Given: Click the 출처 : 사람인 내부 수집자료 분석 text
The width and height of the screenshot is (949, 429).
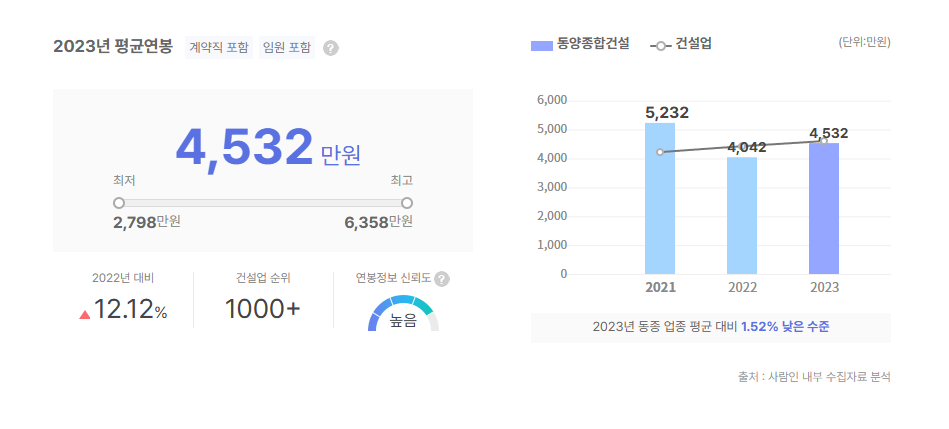Looking at the screenshot, I should click(x=815, y=377).
